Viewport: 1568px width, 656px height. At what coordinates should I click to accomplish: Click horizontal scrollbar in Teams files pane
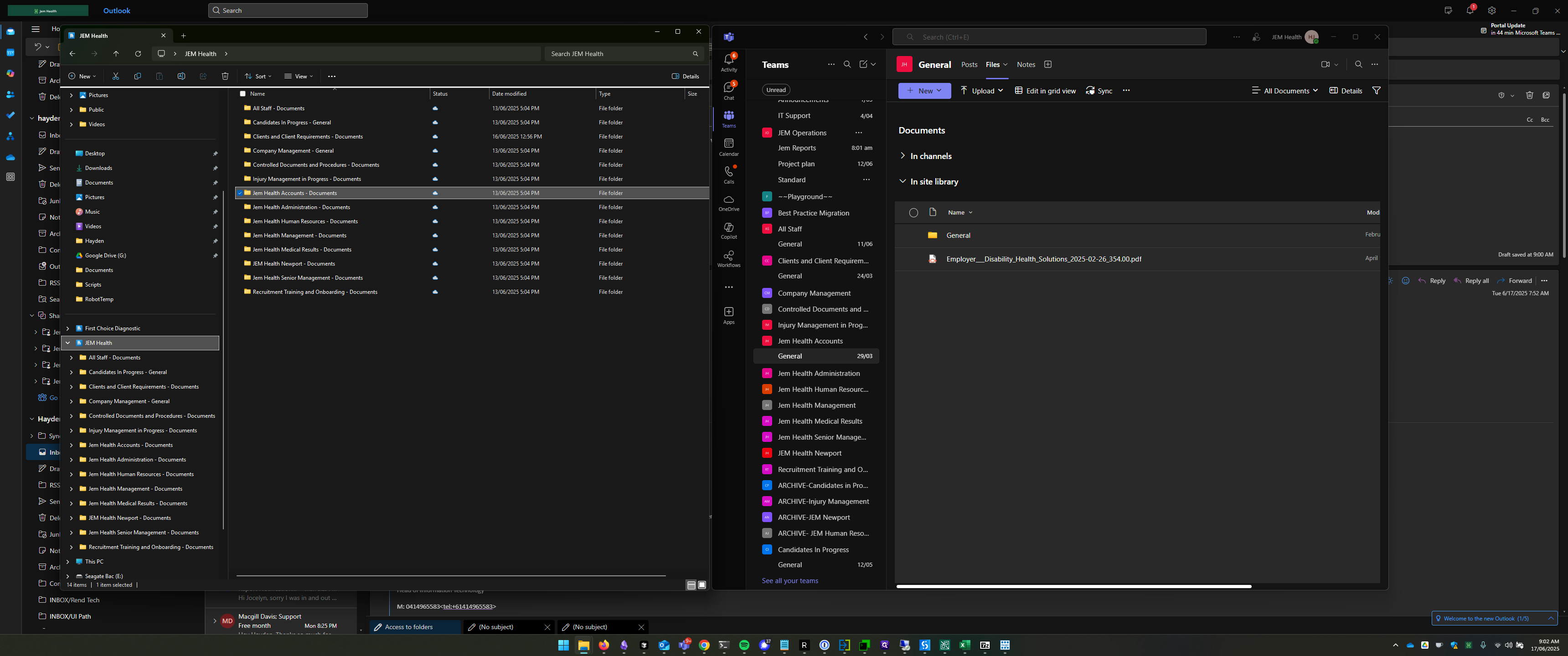(x=1074, y=587)
